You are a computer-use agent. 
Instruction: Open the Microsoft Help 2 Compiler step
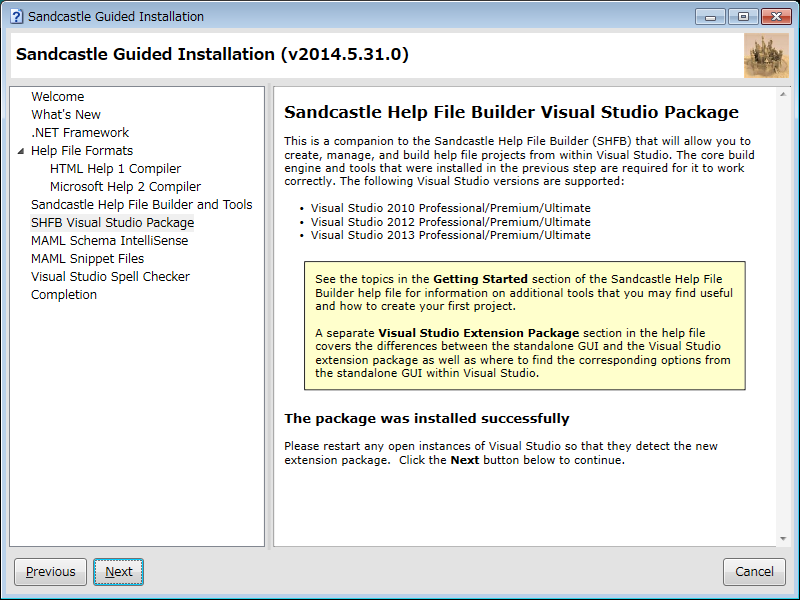[x=125, y=186]
